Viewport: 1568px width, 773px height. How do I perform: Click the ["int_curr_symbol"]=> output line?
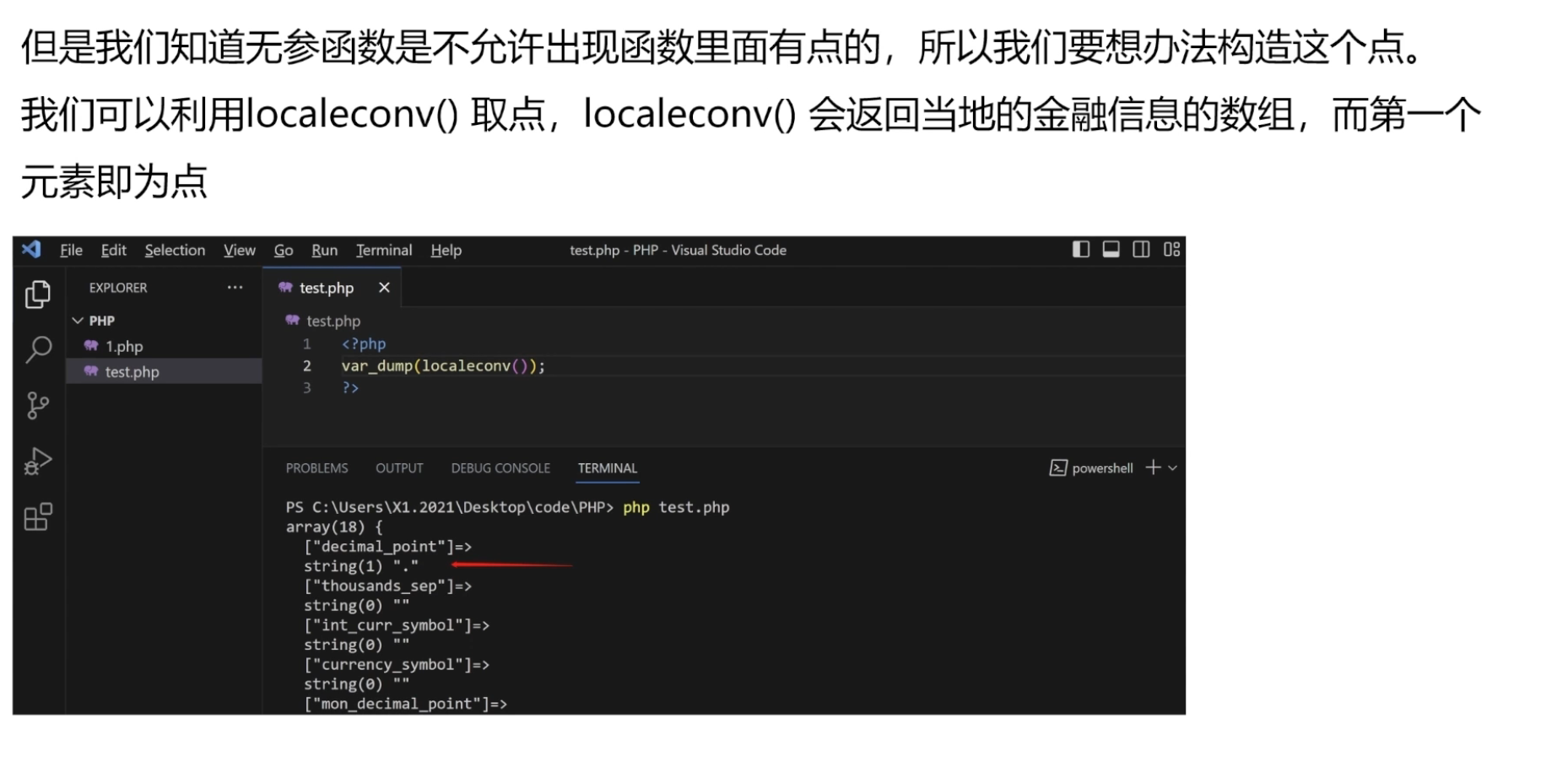click(397, 625)
